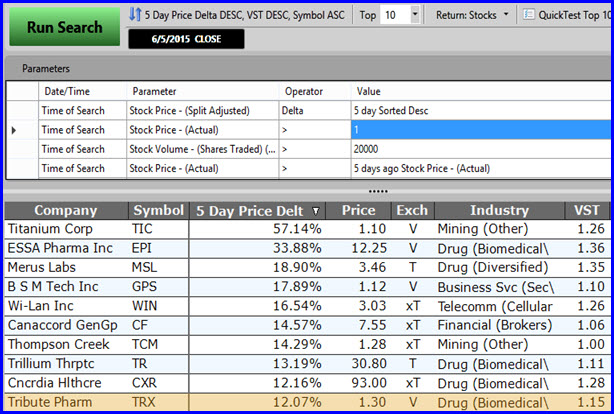
Task: Select the Stock Volume - (Shares Traded) parameter
Action: (x=202, y=149)
